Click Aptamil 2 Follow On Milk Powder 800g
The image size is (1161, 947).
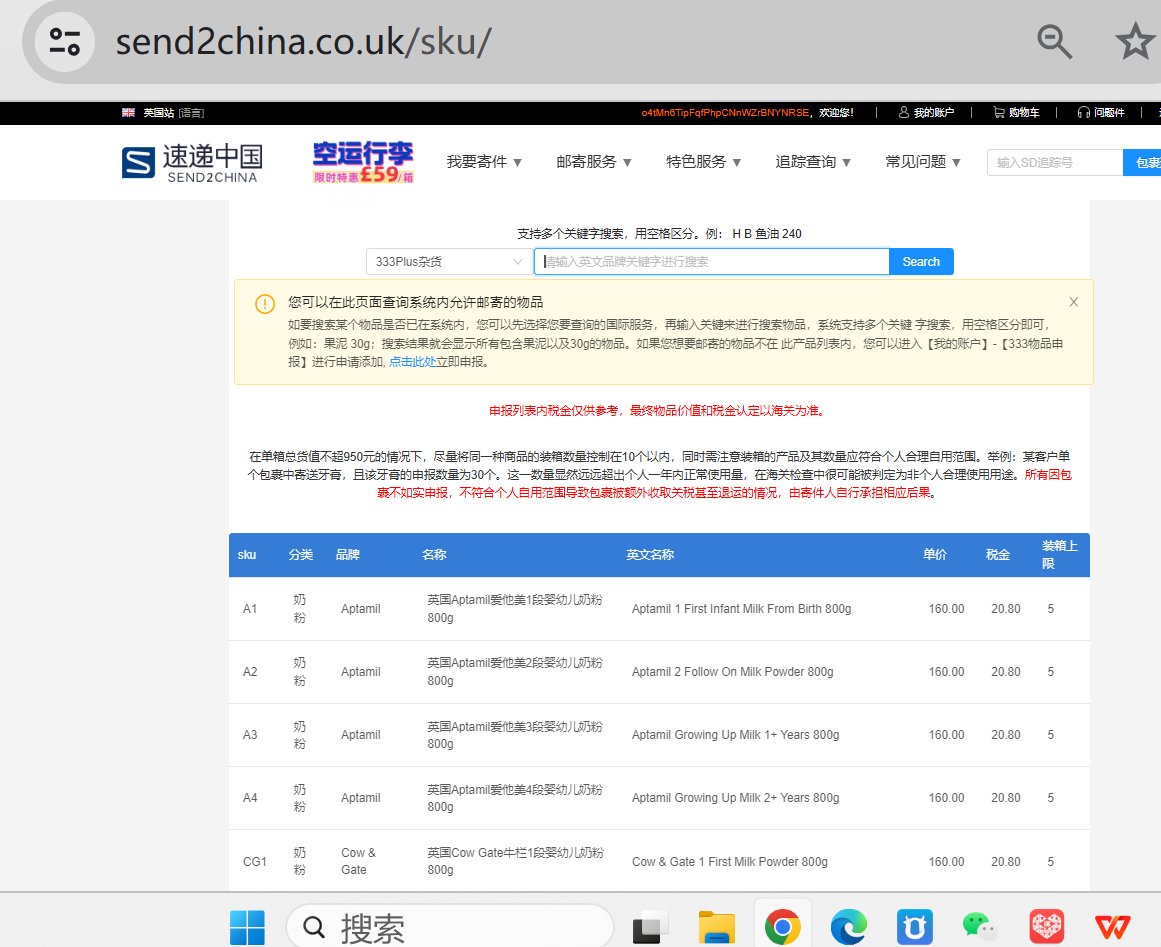(732, 672)
